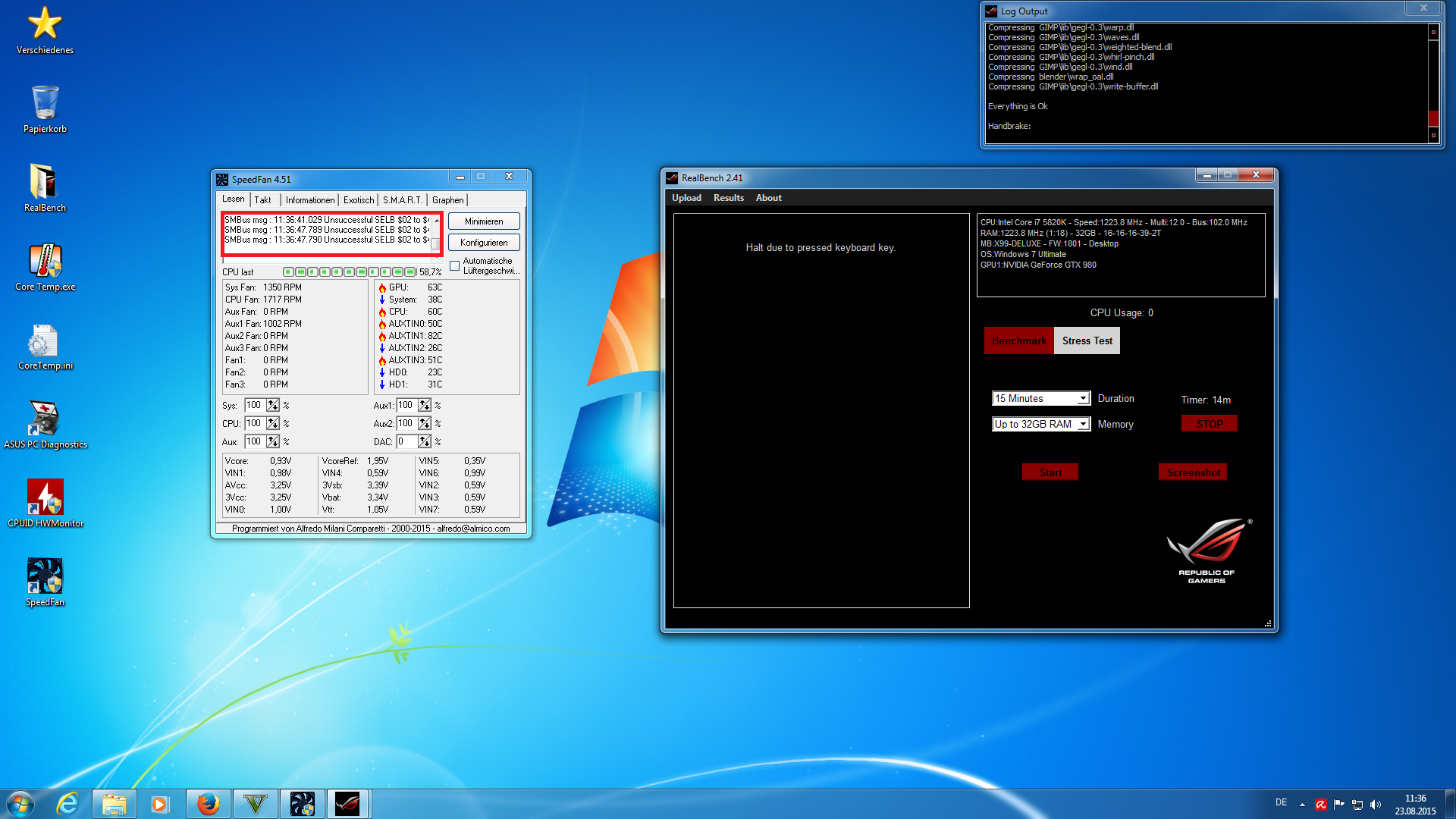
Task: Click the STOP button in RealBench
Action: (x=1209, y=424)
